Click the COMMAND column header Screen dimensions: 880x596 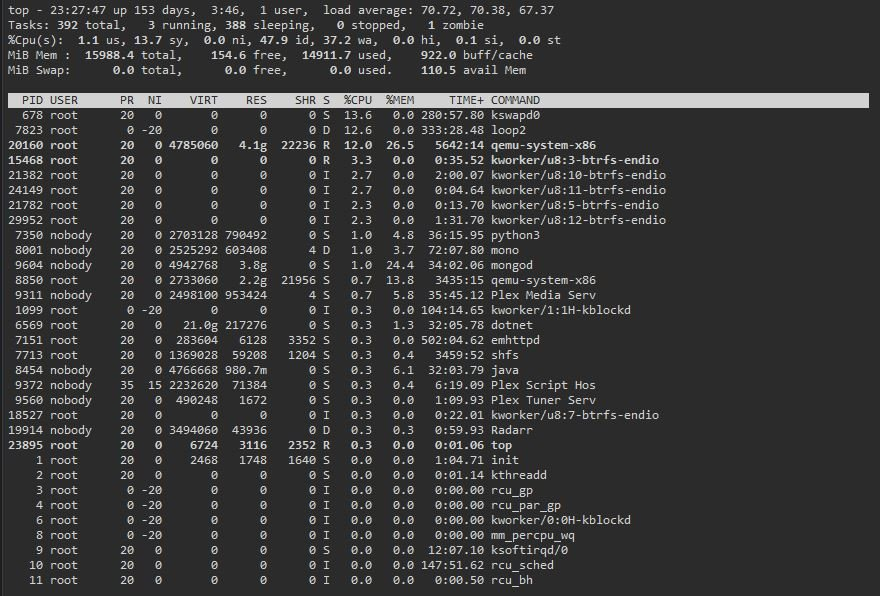tap(515, 100)
